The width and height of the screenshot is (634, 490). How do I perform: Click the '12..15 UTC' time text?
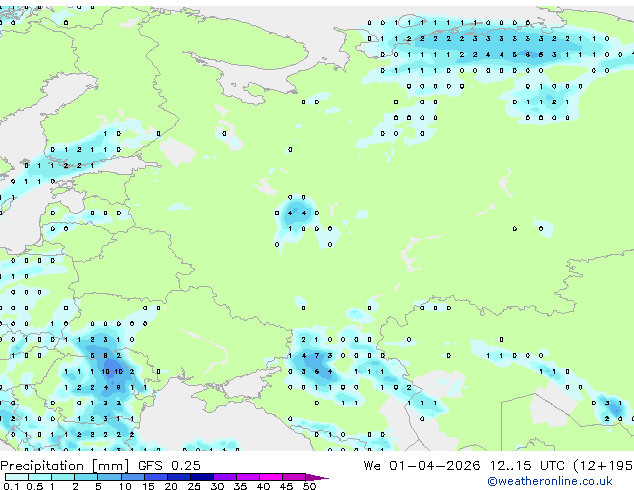pos(527,466)
